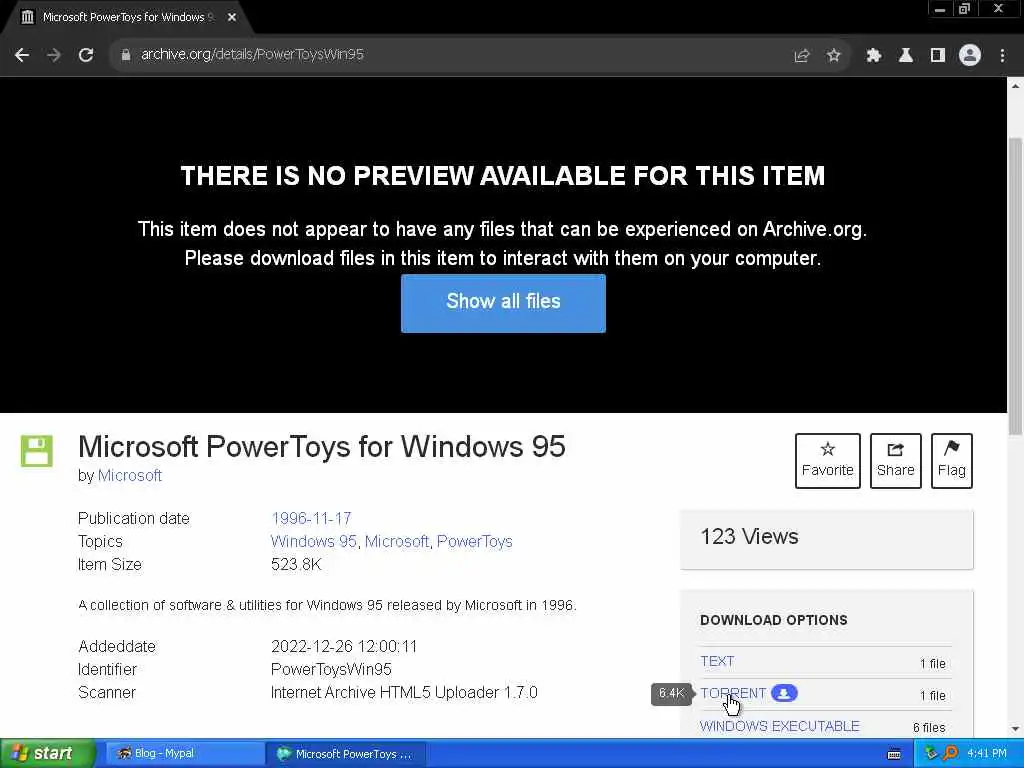1024x768 pixels.
Task: Open the Windows Start menu
Action: (x=46, y=754)
